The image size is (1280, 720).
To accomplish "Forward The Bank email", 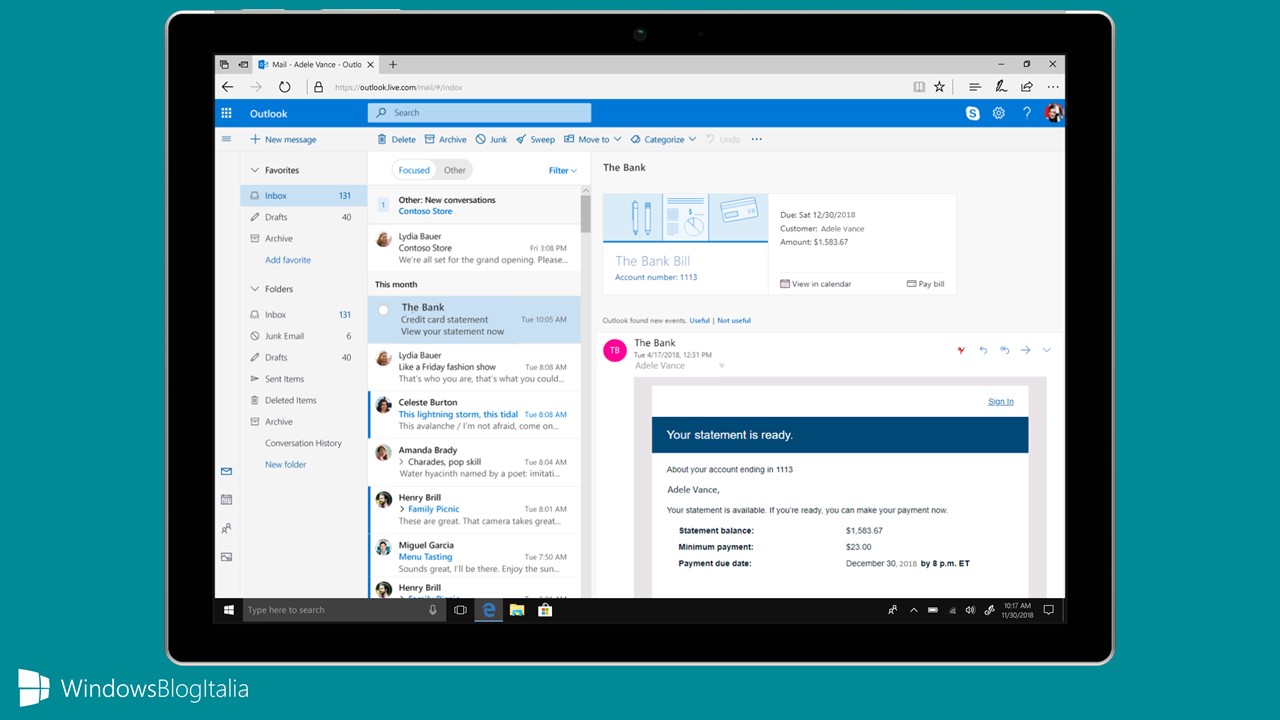I will pos(1025,350).
